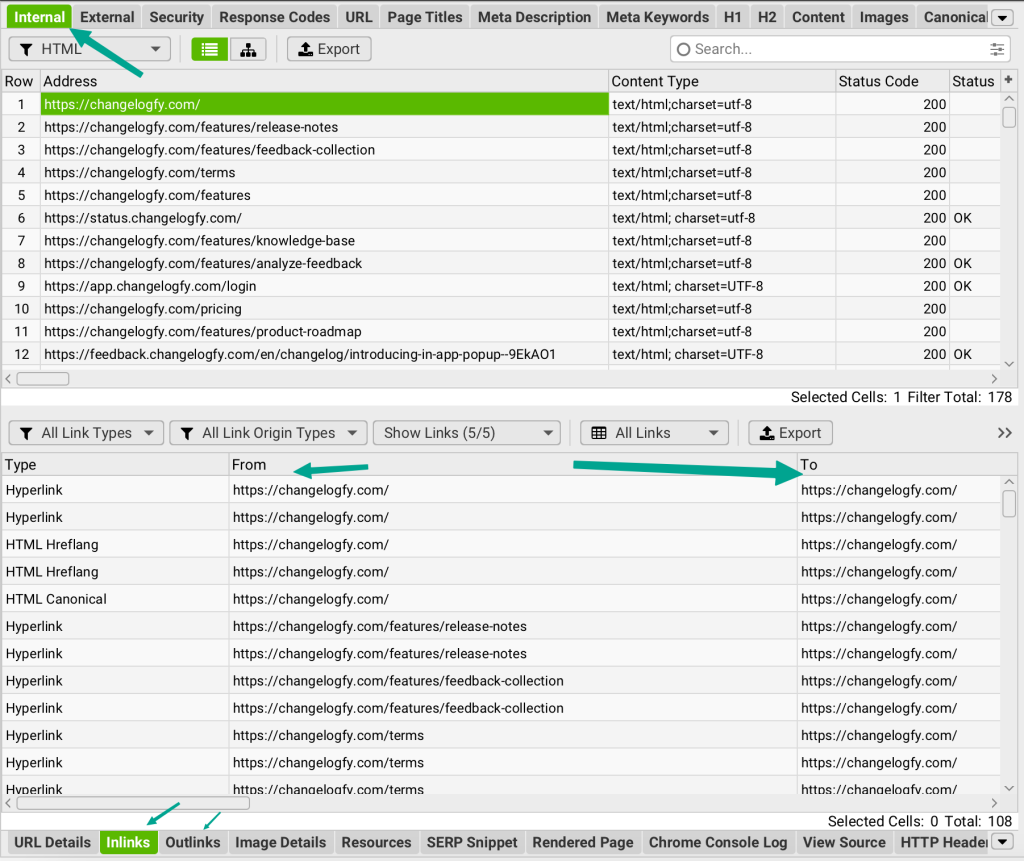Switch to tree view mode icon
Screen dimensions: 1024x861
pyautogui.click(x=248, y=50)
